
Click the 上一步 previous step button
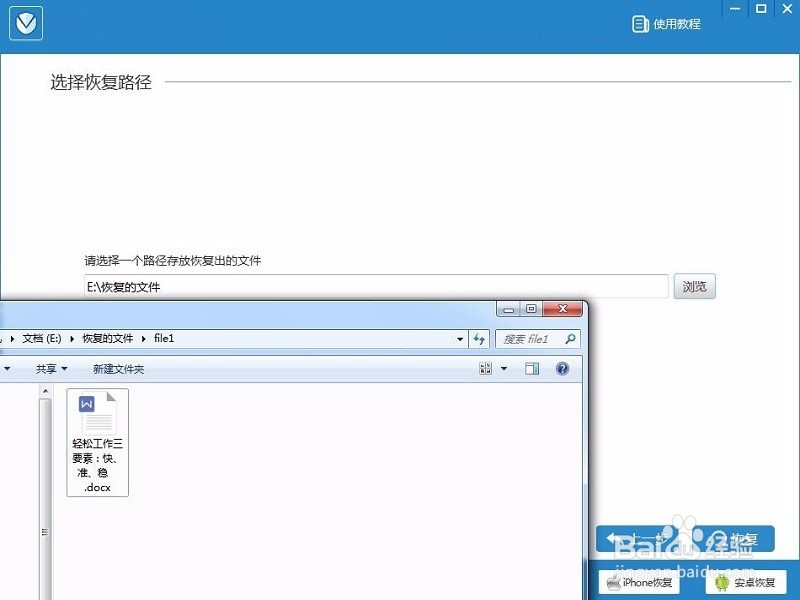click(639, 538)
